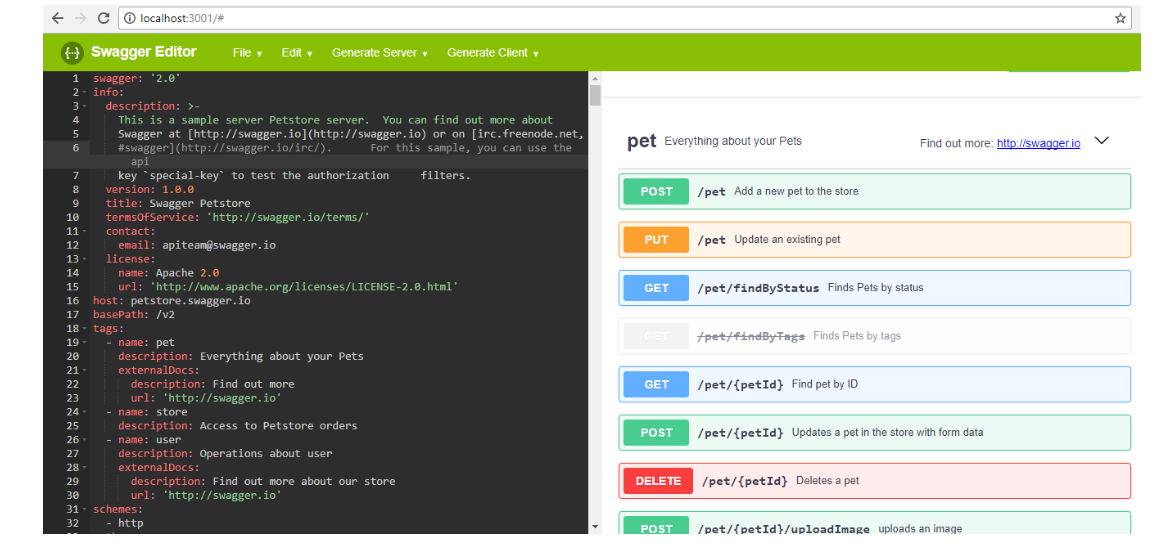Click the Apache license url line
The height and width of the screenshot is (550, 1165).
click(288, 287)
